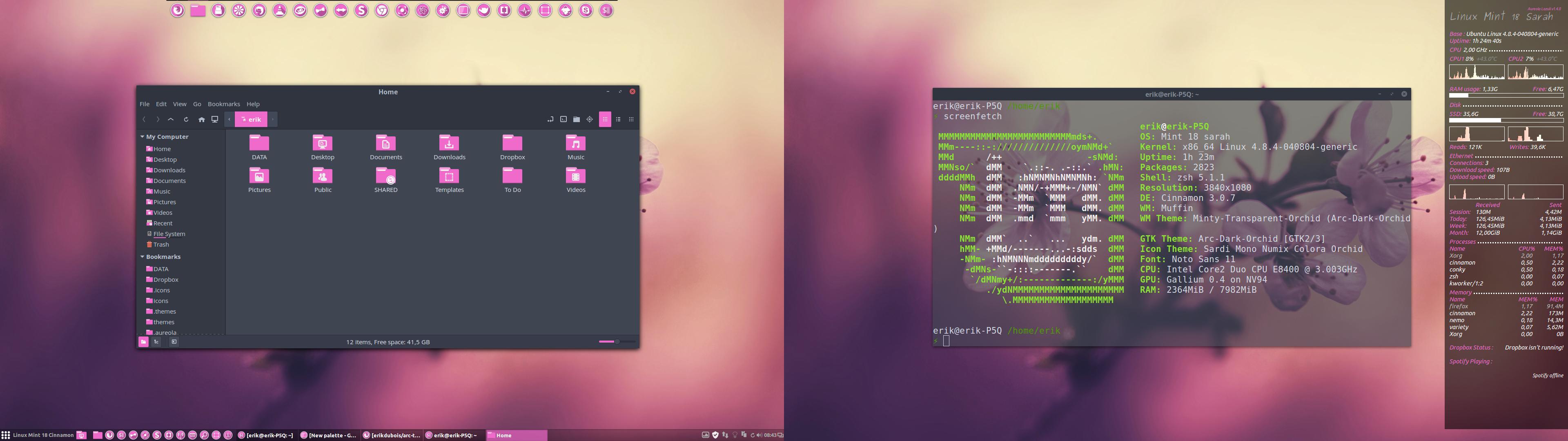
Task: Select the To Do folder
Action: [512, 180]
